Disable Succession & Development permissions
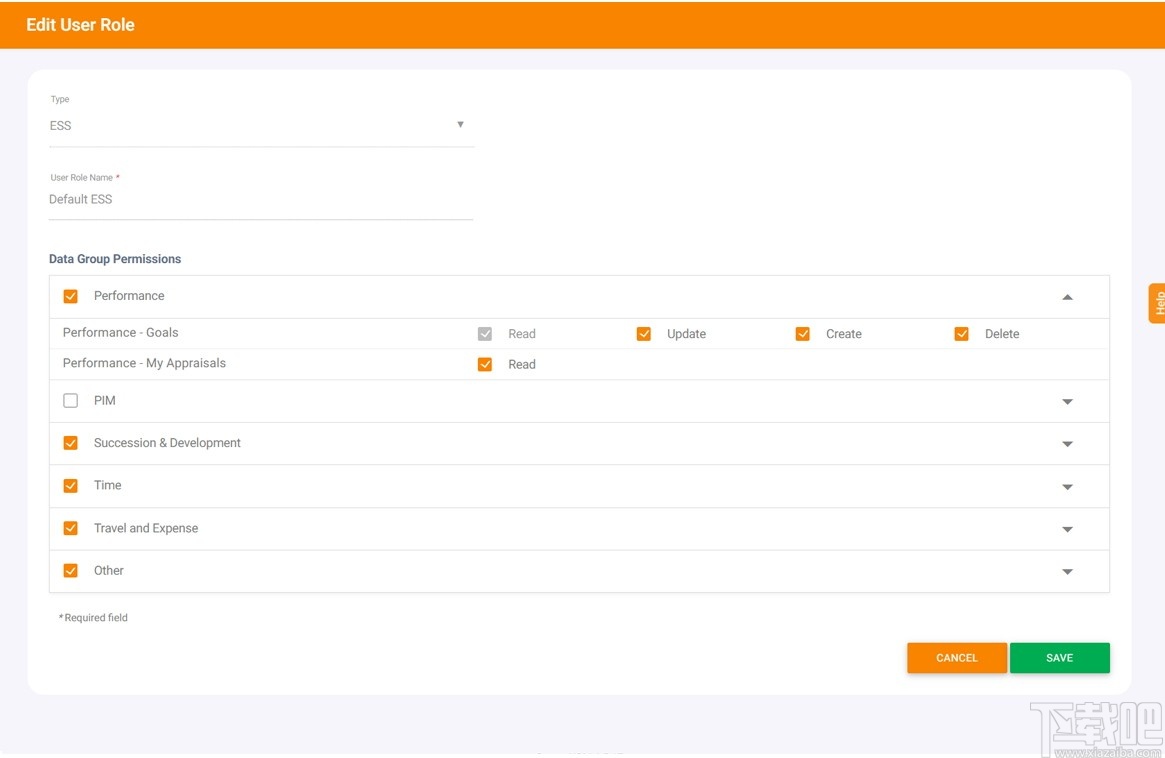This screenshot has width=1165, height=758. tap(70, 443)
